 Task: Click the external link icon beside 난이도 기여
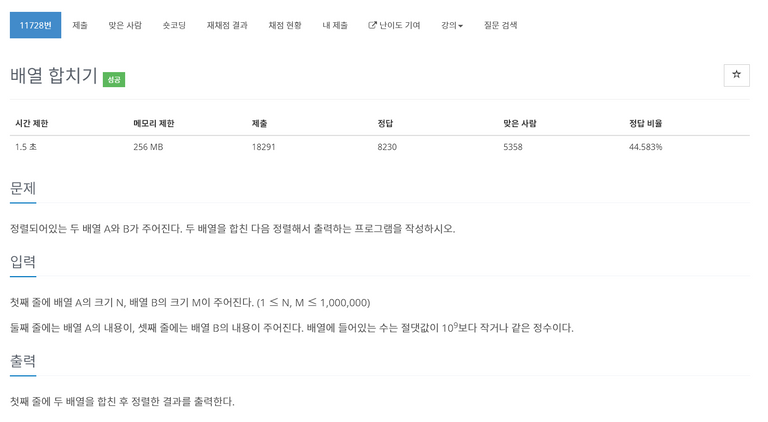tap(372, 25)
